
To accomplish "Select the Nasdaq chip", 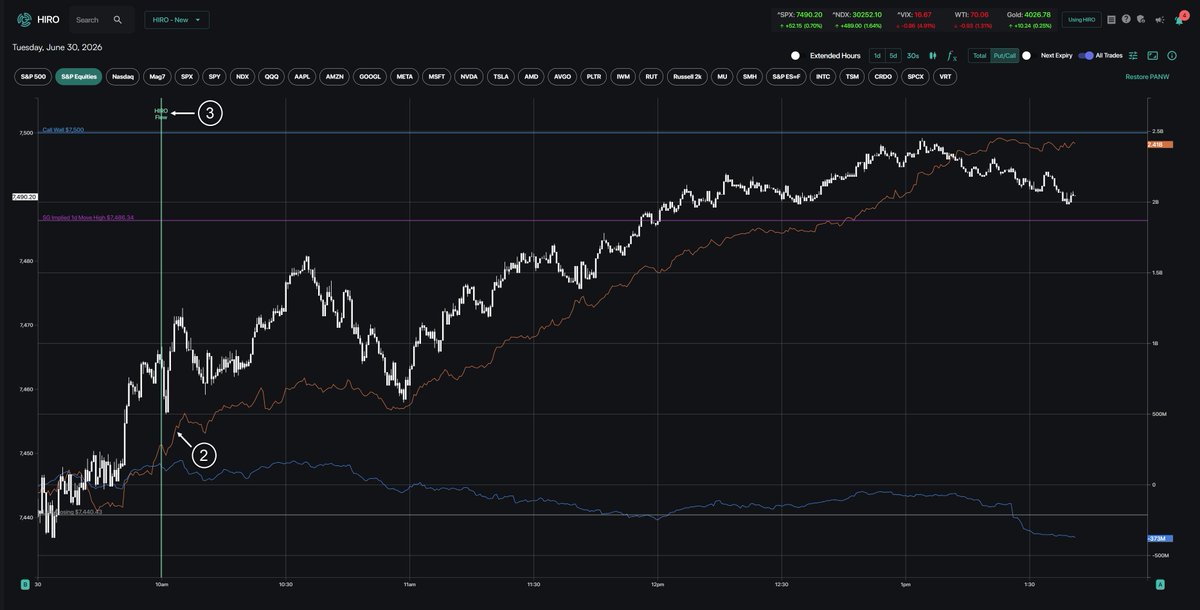I will click(x=123, y=76).
